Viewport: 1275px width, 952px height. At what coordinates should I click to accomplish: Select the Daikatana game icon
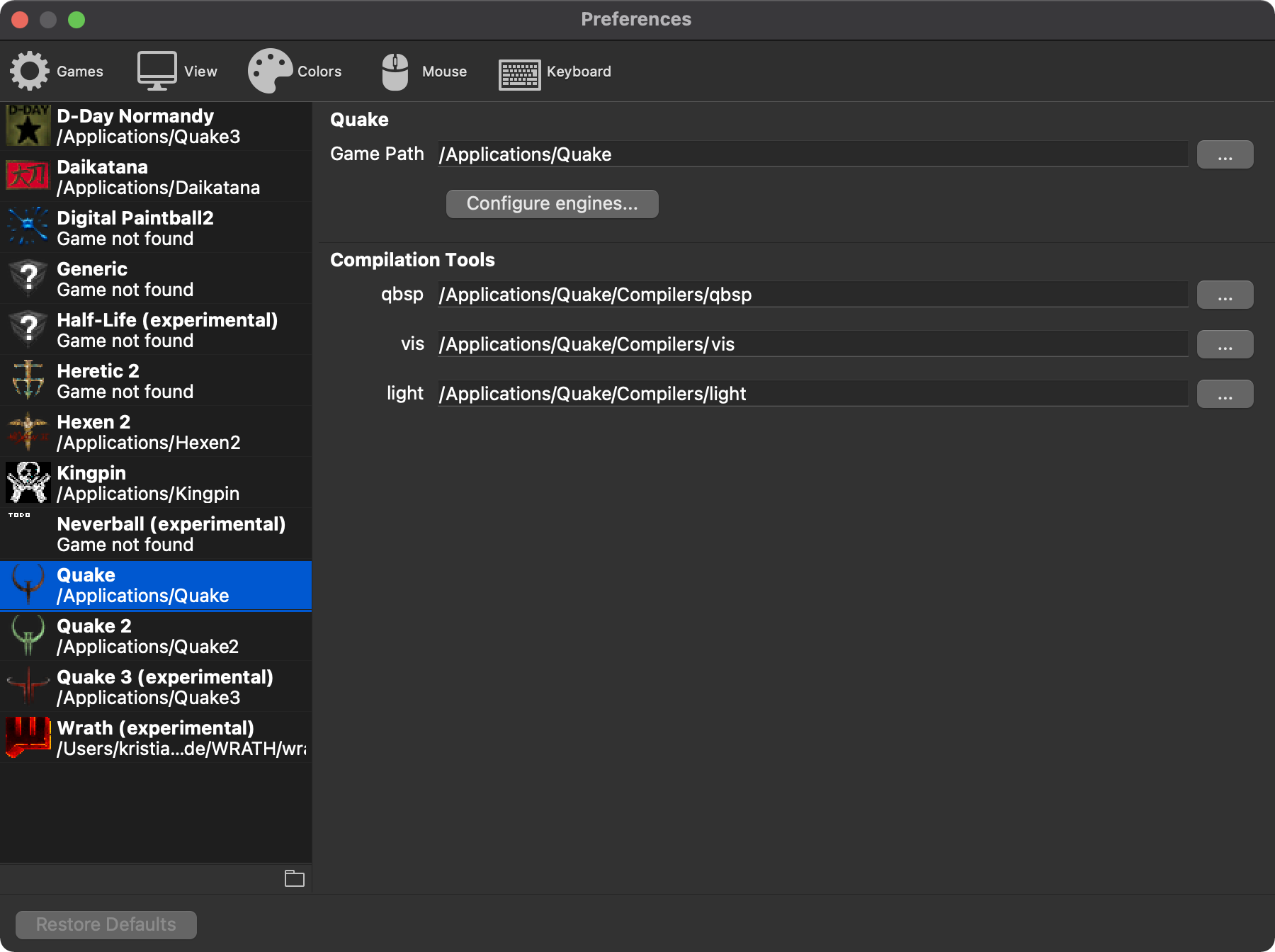28,176
